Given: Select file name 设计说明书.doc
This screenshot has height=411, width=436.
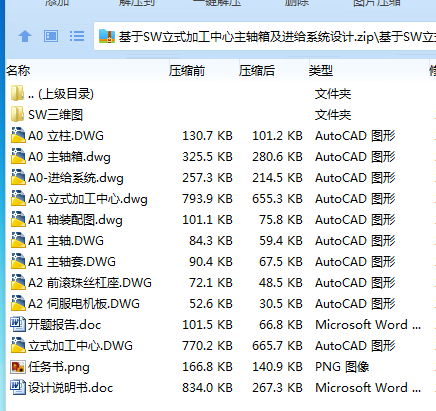Looking at the screenshot, I should tap(71, 388).
